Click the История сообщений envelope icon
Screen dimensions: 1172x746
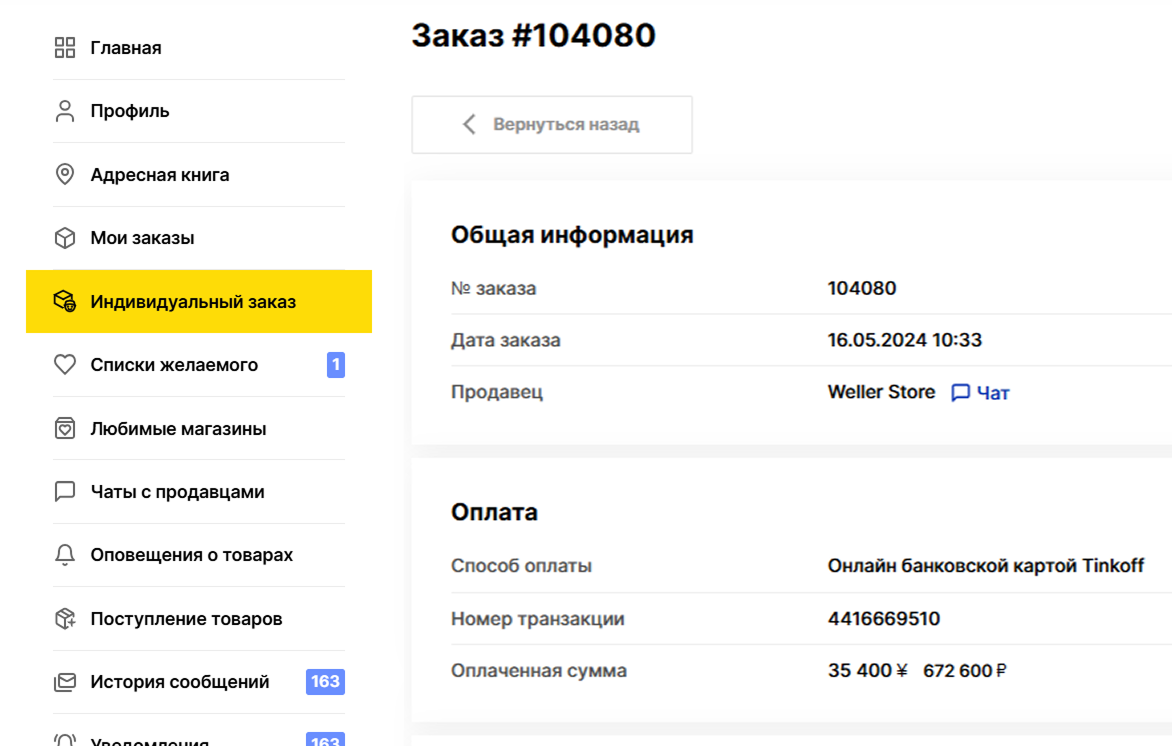pyautogui.click(x=64, y=682)
